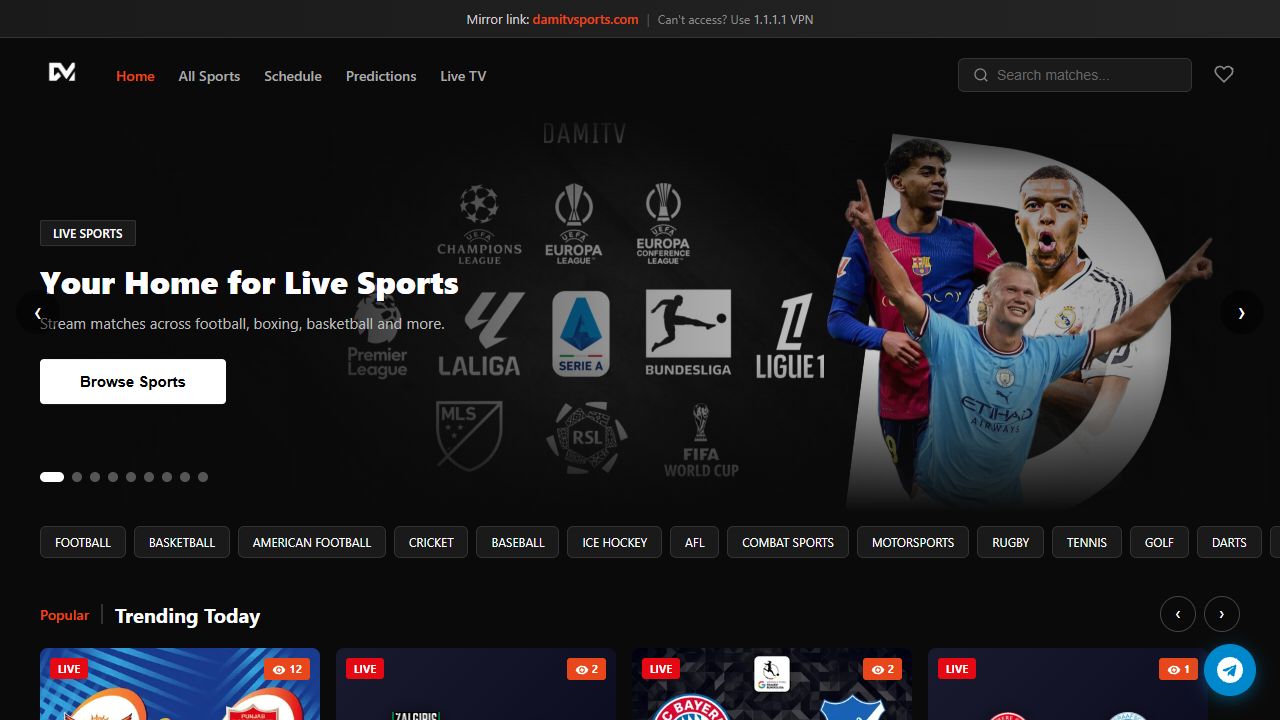Click the 'Your Home for Live Sports' headline

coord(249,283)
